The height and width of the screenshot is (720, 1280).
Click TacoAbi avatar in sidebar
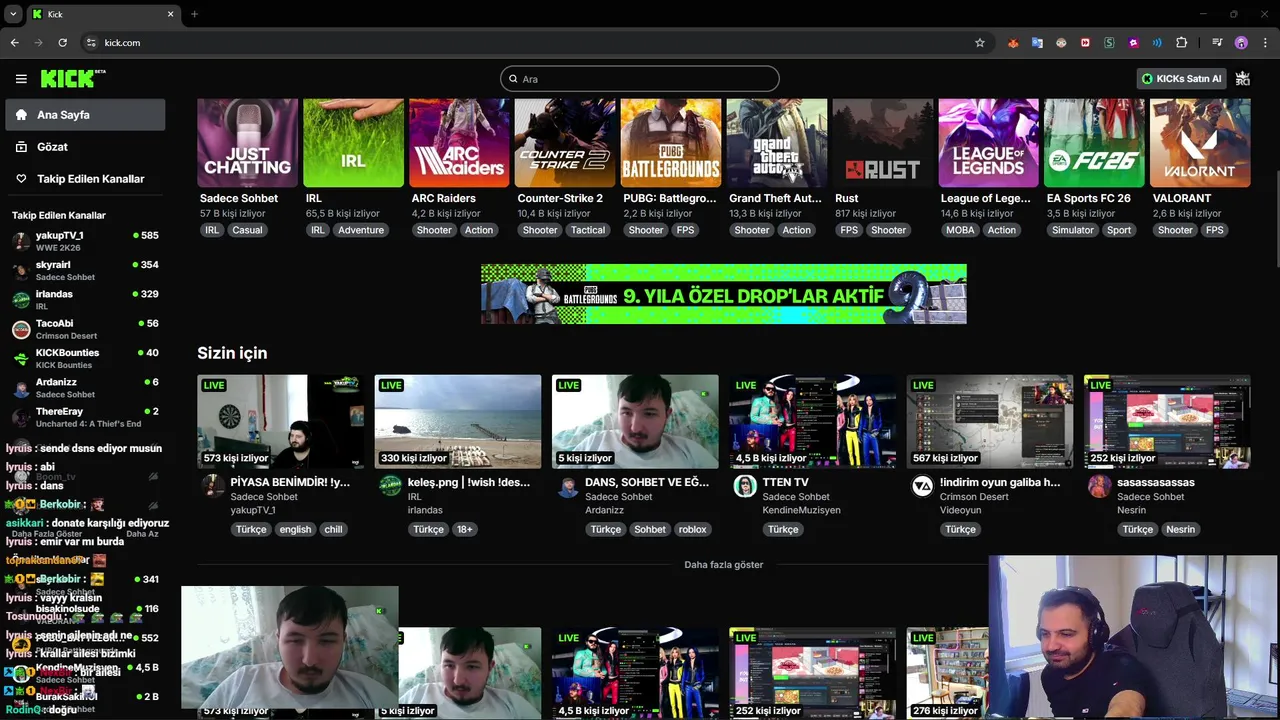[20, 329]
